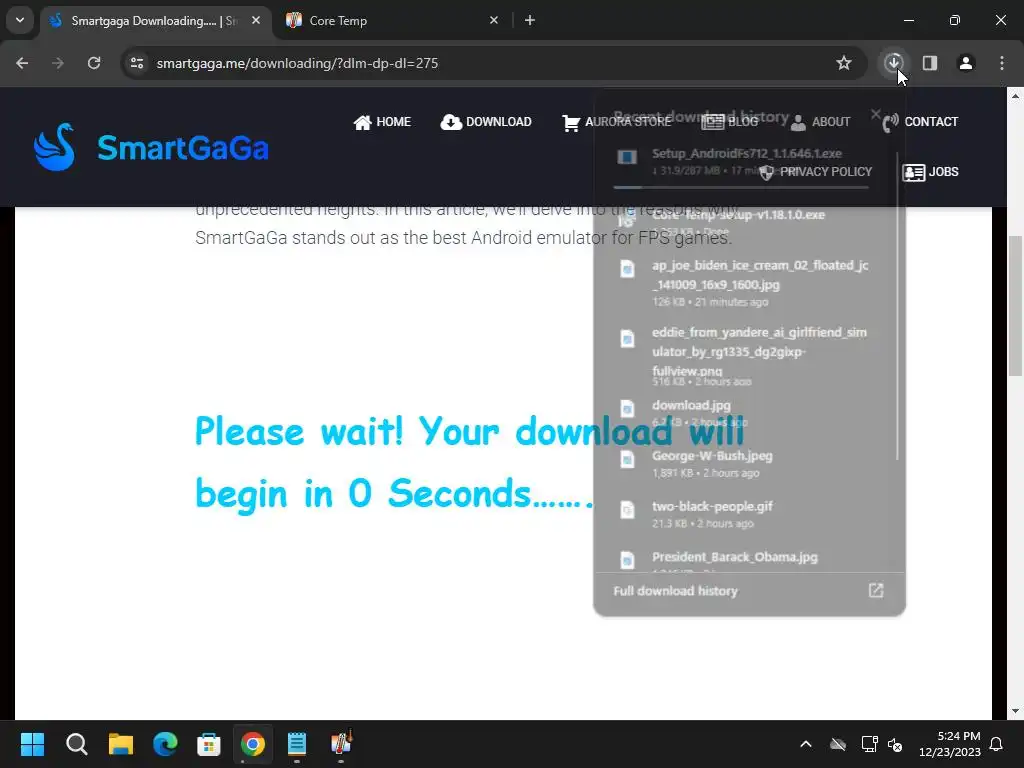The image size is (1024, 768).
Task: Open a new tab with plus button
Action: coord(530,20)
